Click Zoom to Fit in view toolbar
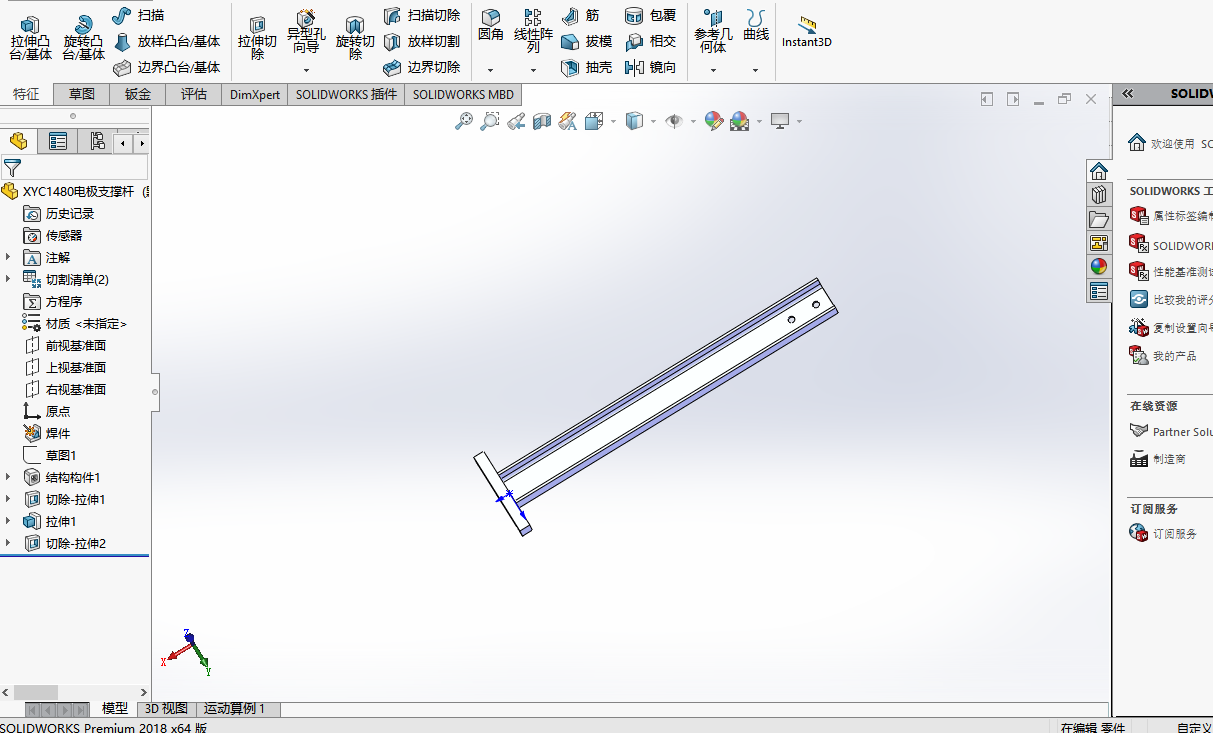 click(464, 121)
